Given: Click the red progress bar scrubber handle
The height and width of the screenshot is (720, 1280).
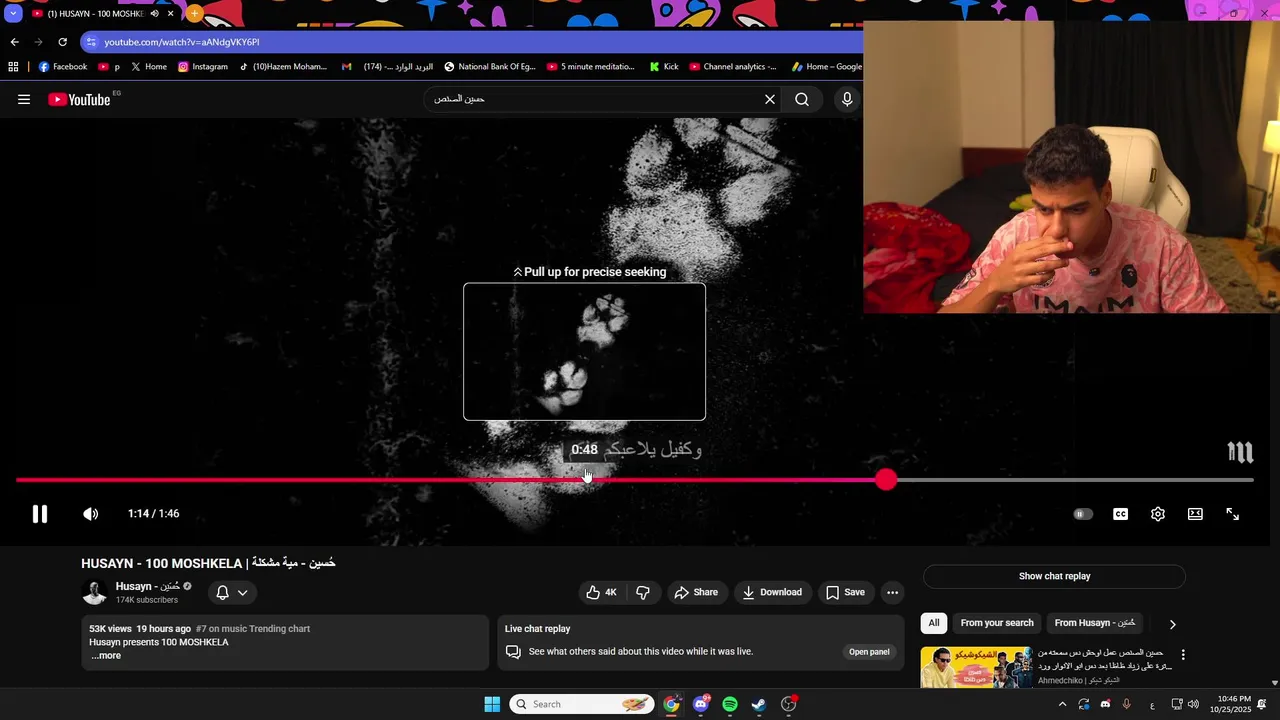Looking at the screenshot, I should coord(886,480).
